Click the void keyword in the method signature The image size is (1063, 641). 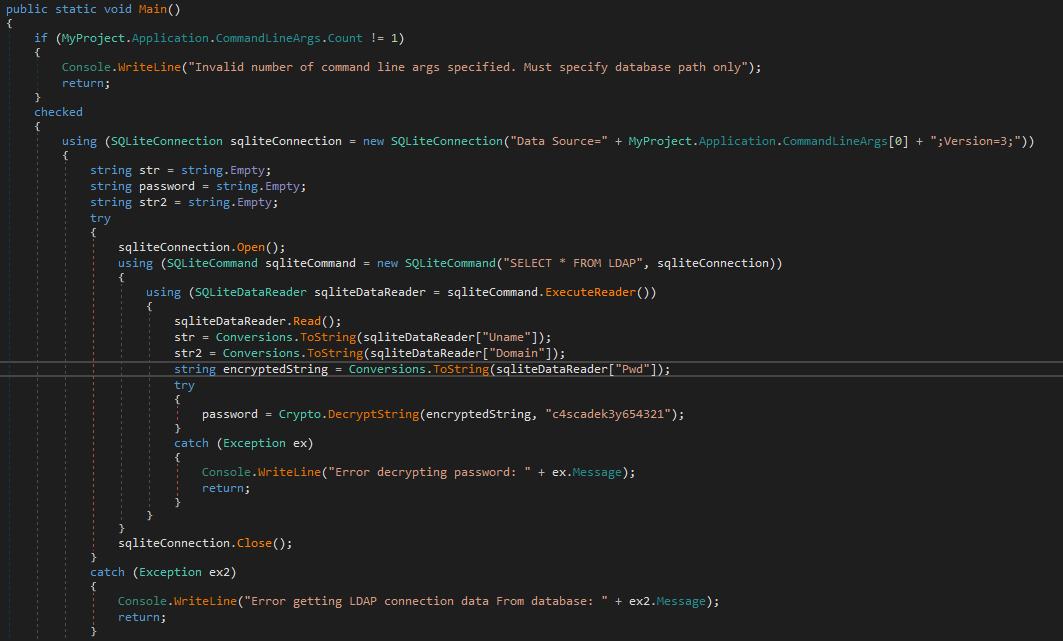117,9
